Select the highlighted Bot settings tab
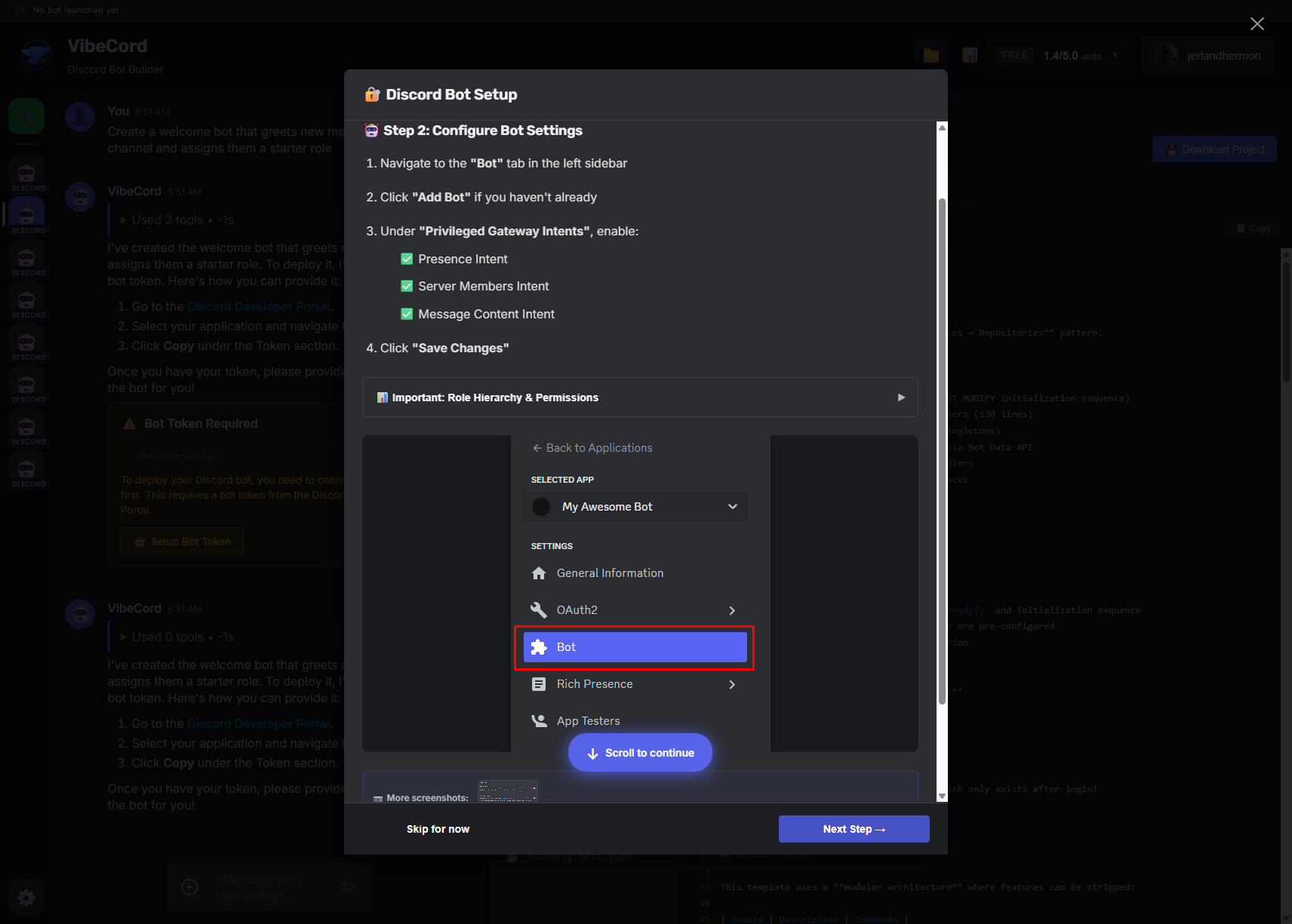The image size is (1292, 924). coord(635,647)
